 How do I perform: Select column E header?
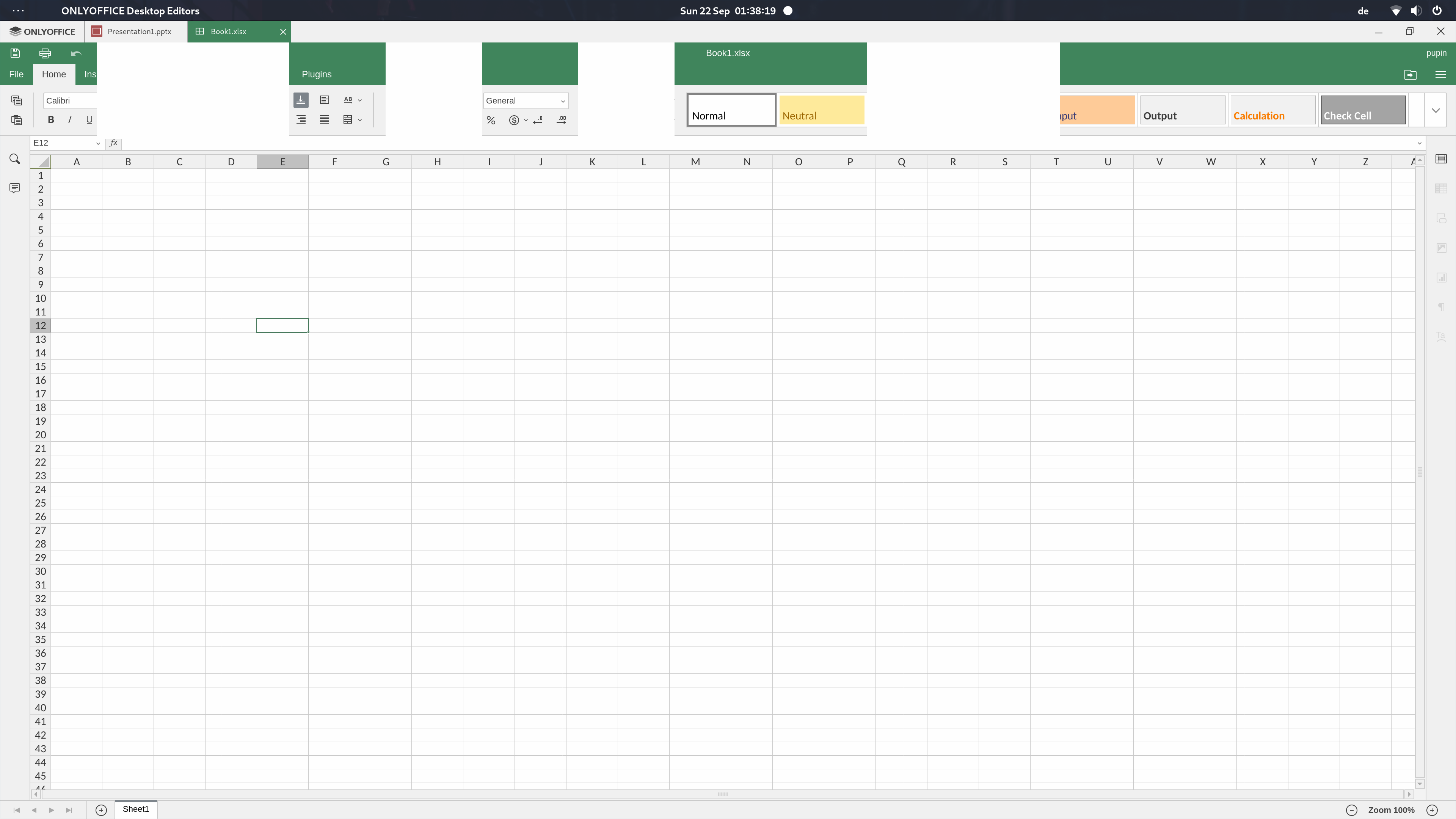282,162
